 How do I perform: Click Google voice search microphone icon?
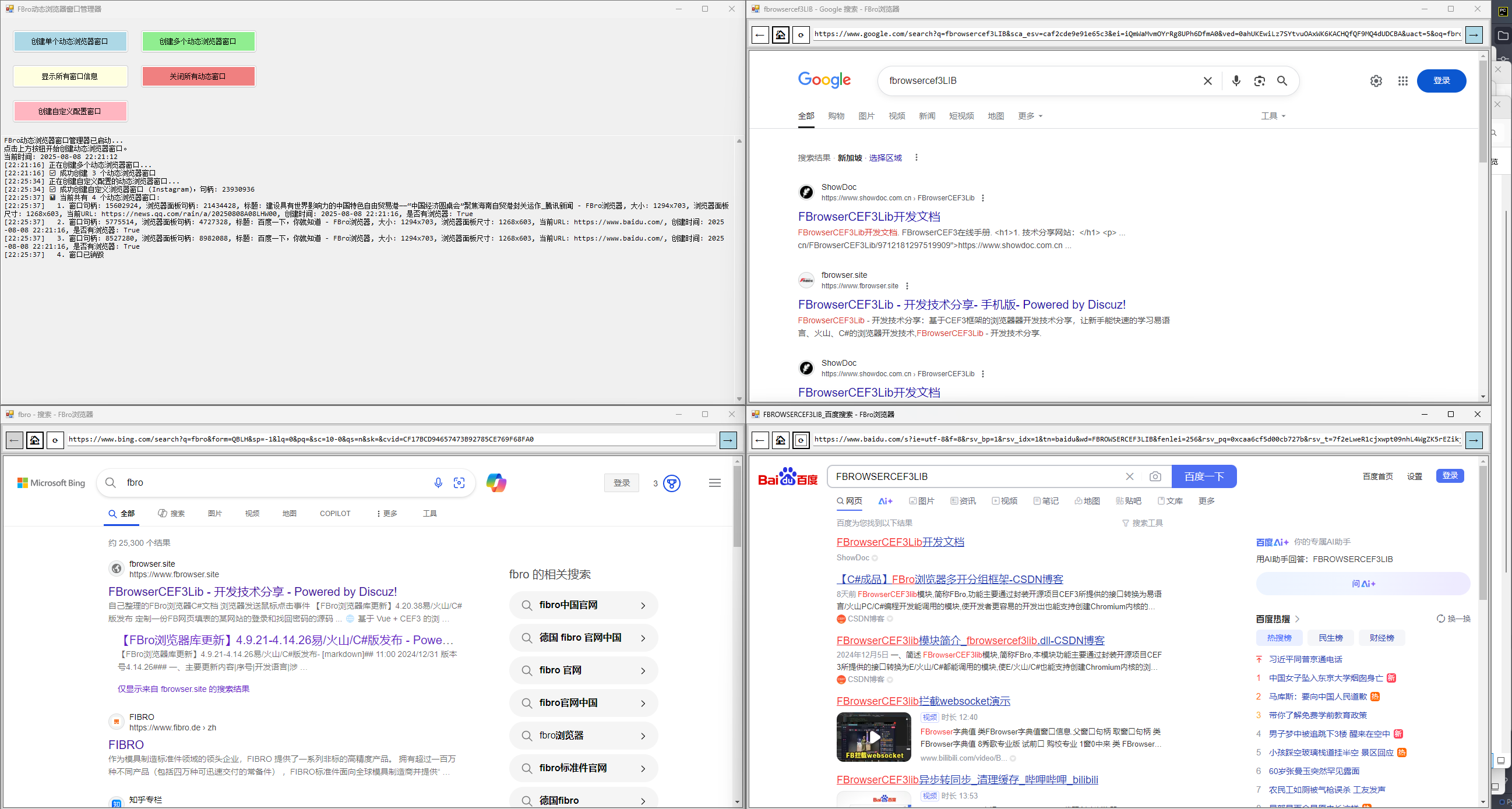click(x=1236, y=81)
